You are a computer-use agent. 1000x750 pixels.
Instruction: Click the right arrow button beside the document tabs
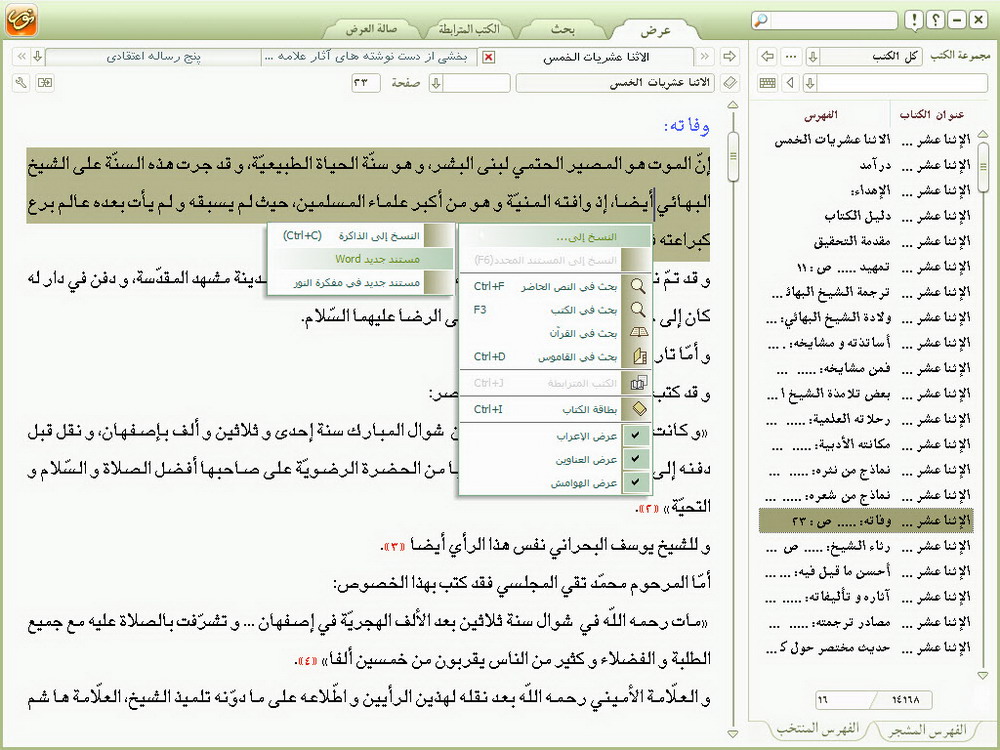729,57
